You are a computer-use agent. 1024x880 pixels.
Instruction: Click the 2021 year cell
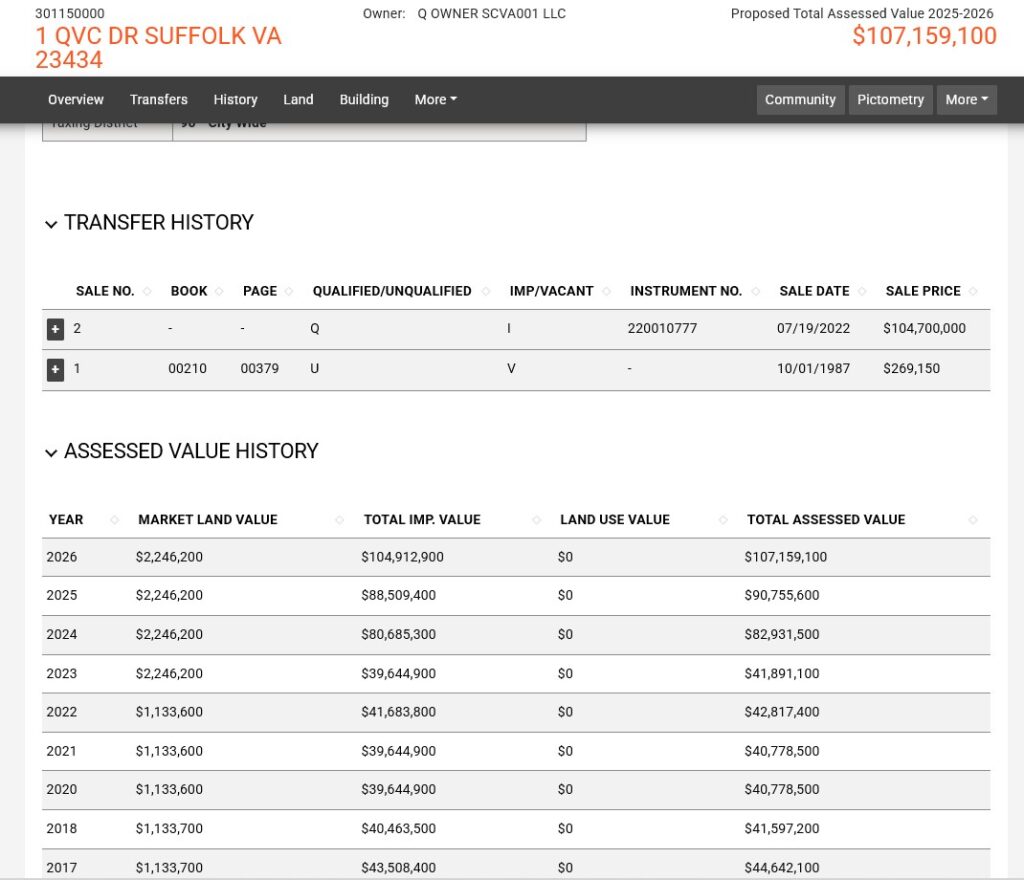click(61, 751)
